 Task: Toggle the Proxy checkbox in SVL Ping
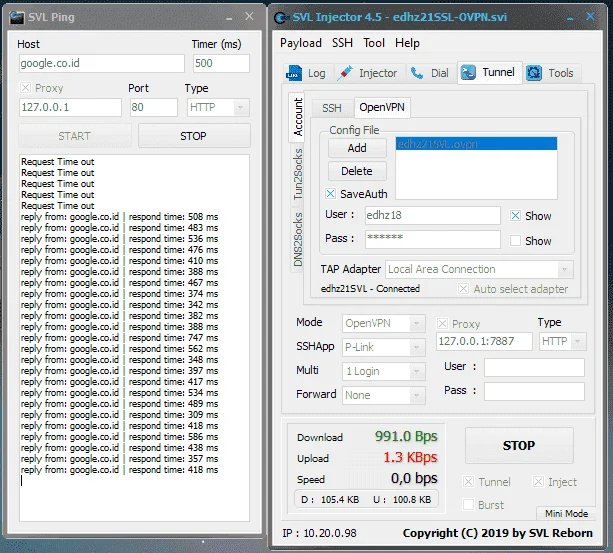click(25, 88)
